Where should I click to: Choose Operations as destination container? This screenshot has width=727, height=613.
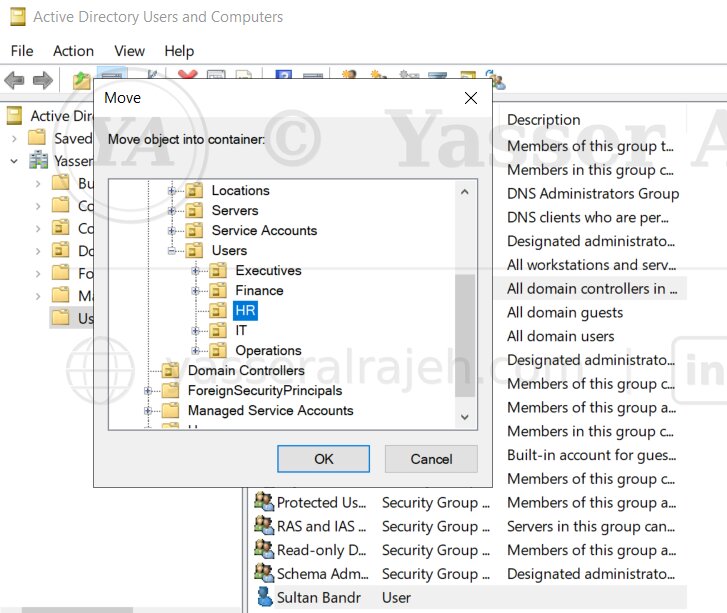pyautogui.click(x=268, y=350)
